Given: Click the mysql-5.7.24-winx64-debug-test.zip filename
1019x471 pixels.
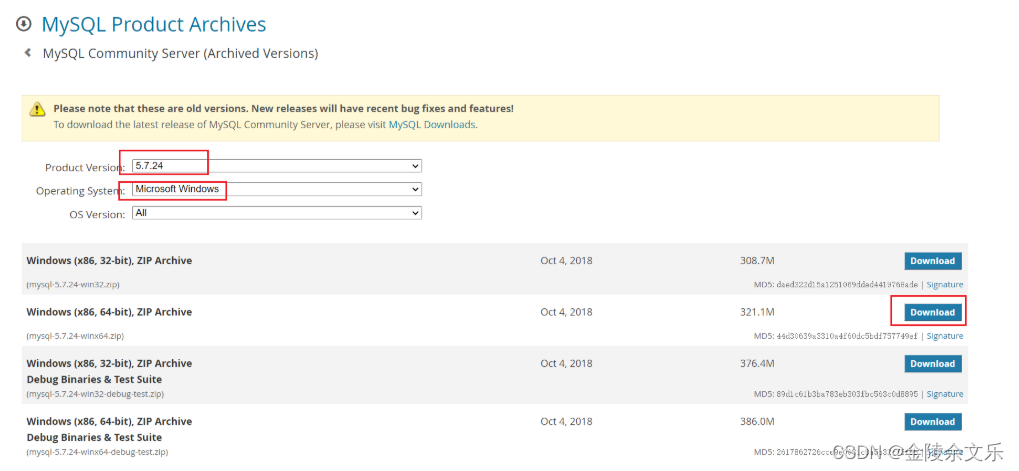Looking at the screenshot, I should pyautogui.click(x=97, y=452).
